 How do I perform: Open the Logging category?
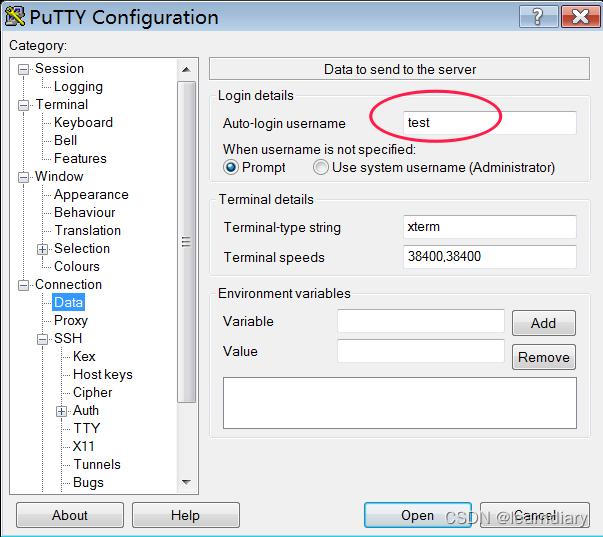[x=78, y=87]
